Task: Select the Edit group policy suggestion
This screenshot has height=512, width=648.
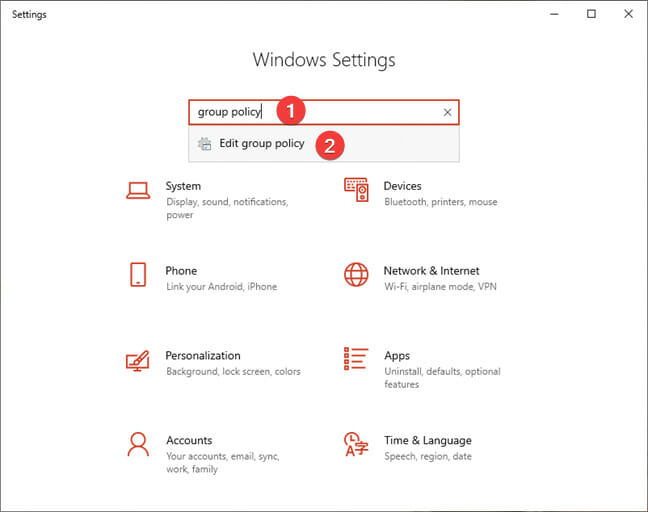Action: (x=324, y=144)
